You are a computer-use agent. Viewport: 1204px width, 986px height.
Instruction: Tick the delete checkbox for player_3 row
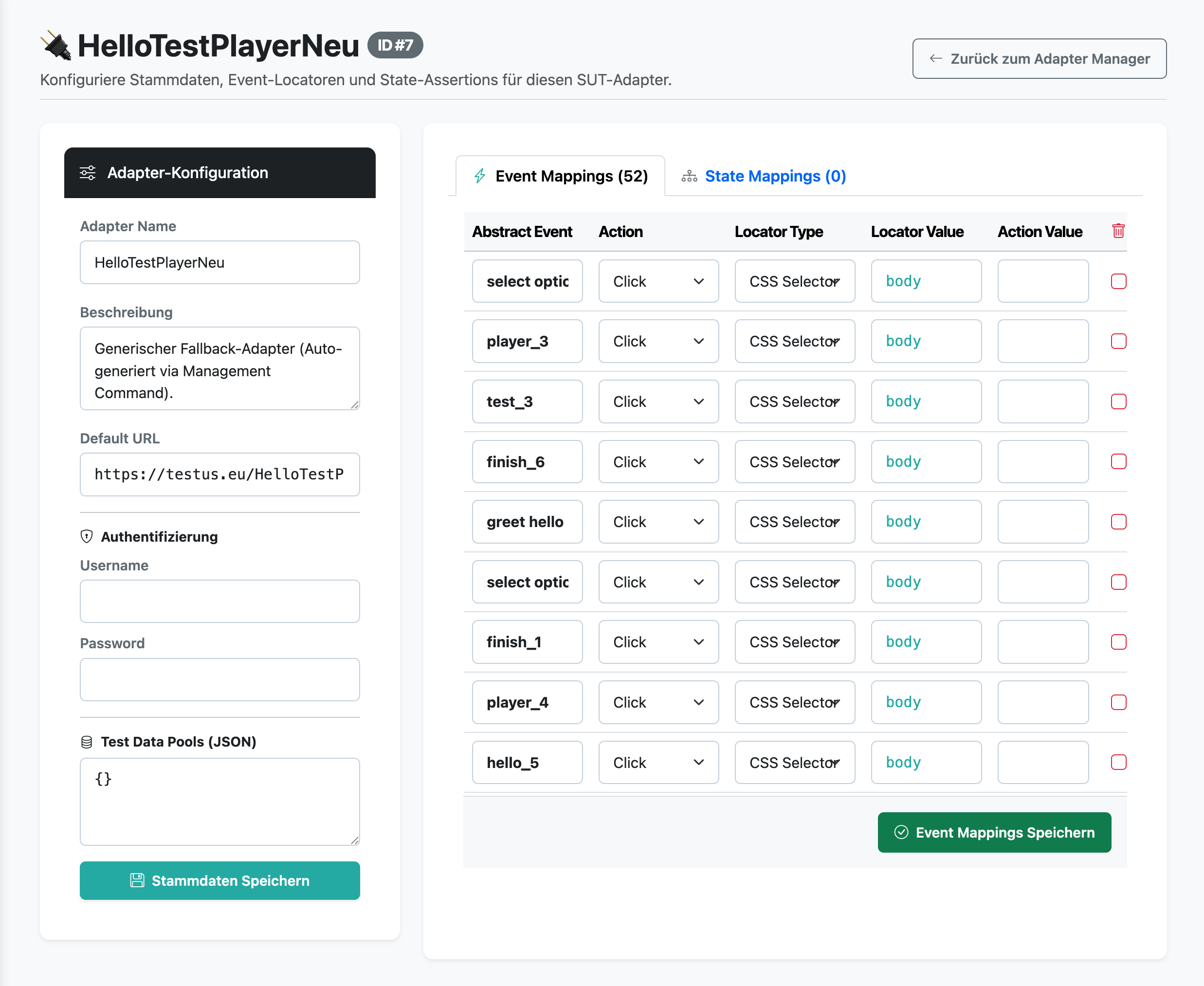[1118, 341]
